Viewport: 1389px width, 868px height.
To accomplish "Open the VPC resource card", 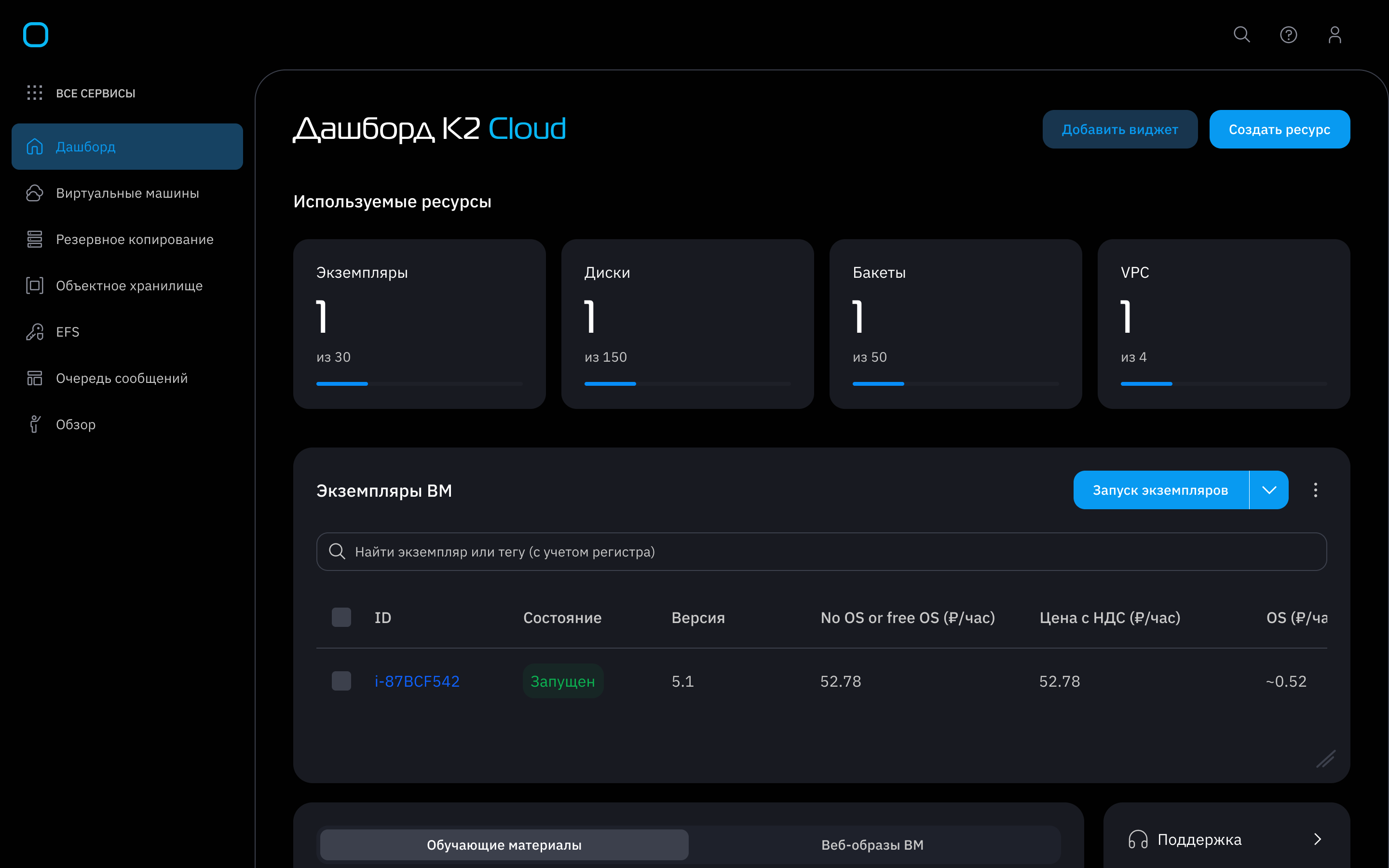I will [1224, 324].
